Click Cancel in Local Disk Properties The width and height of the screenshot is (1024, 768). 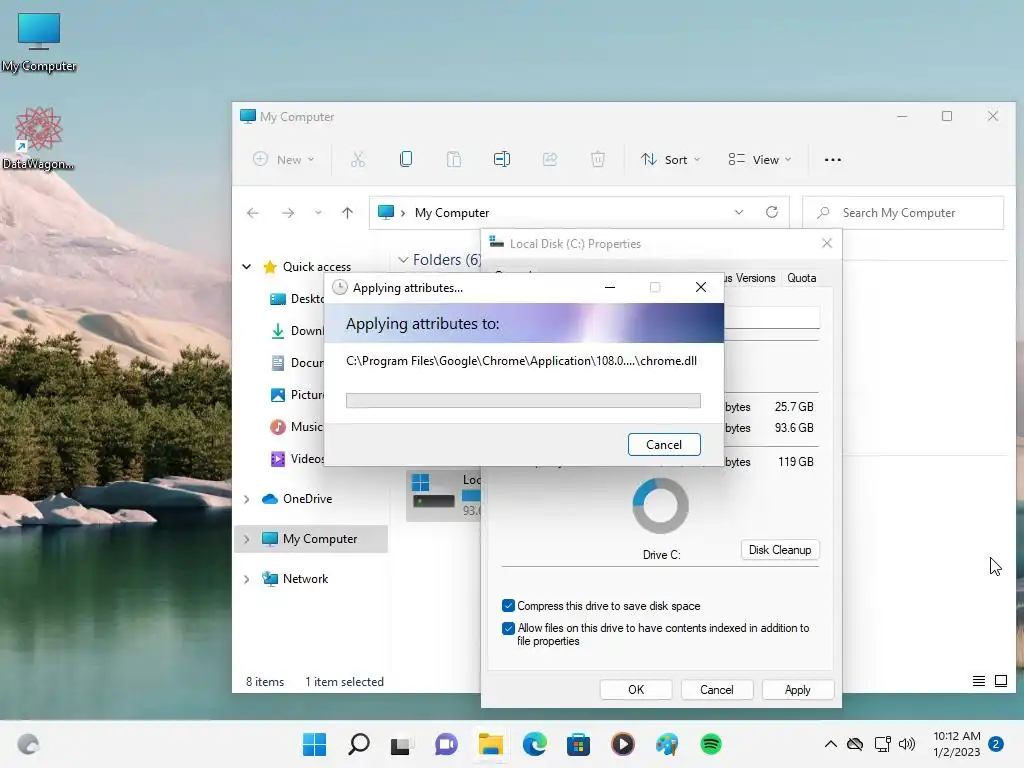(716, 690)
